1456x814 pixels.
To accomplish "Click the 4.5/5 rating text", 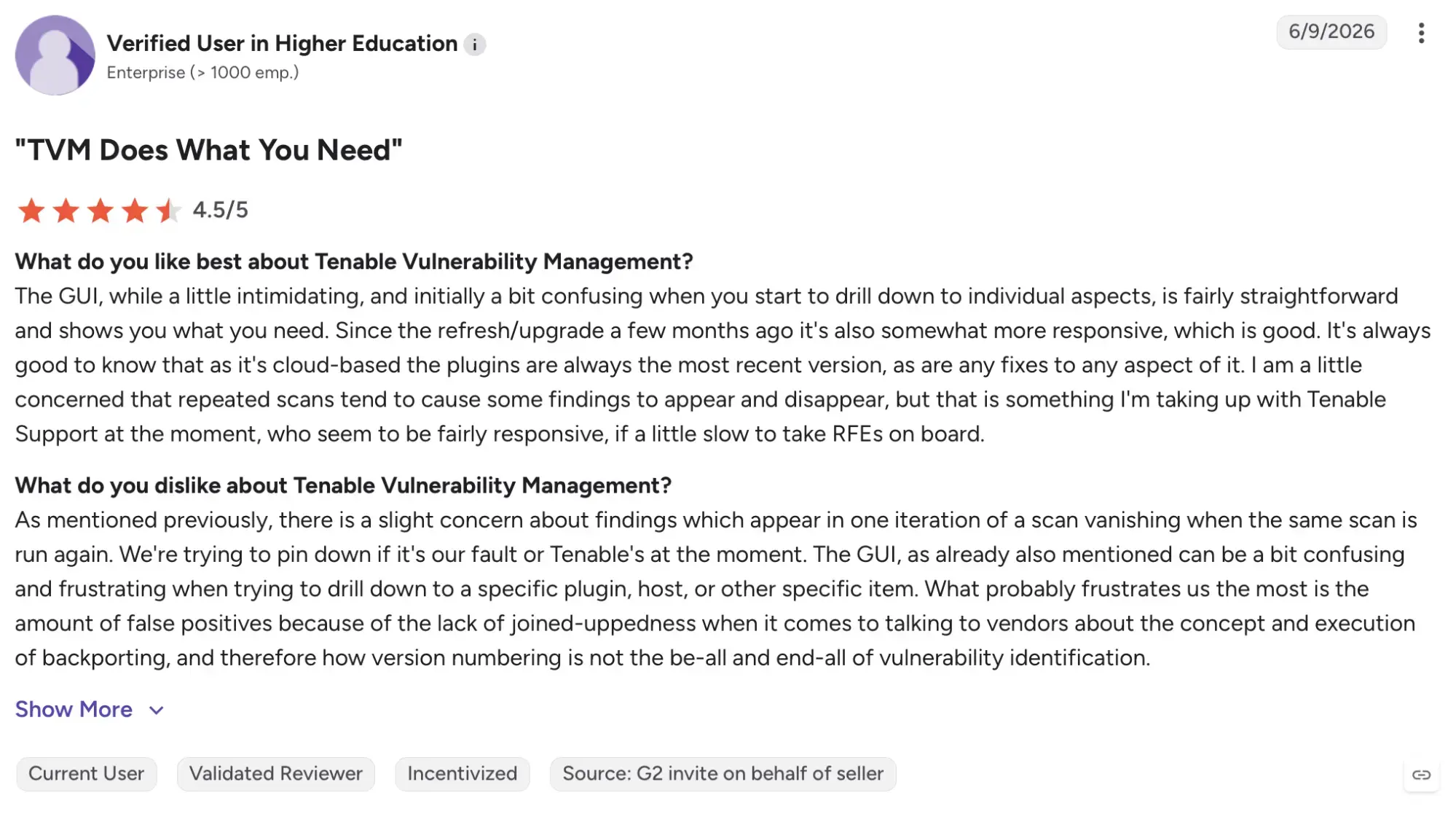I will 220,210.
